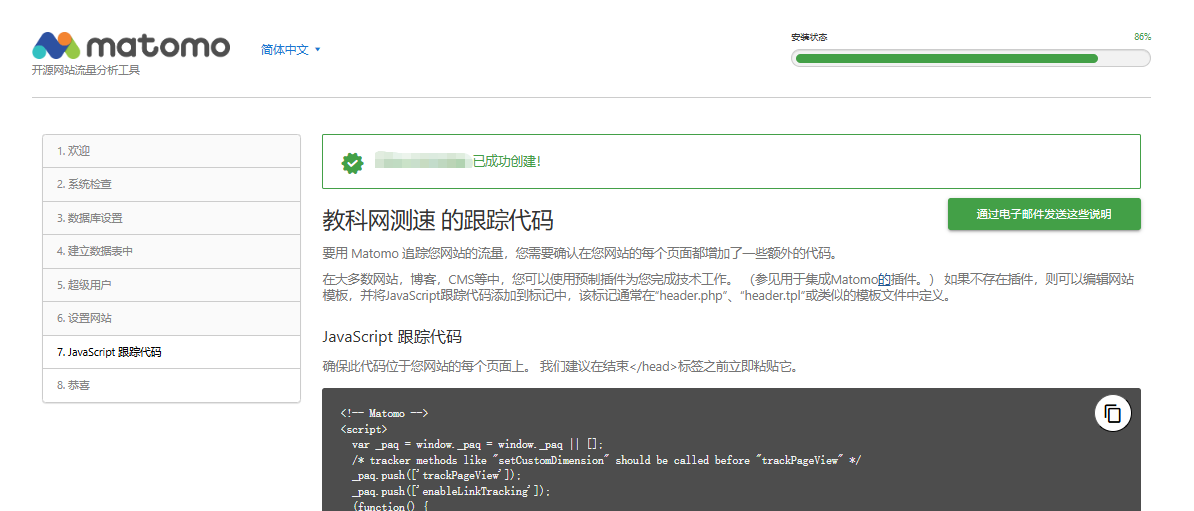Image resolution: width=1194 pixels, height=511 pixels.
Task: Copy the tracking code with the copy icon
Action: point(1113,414)
